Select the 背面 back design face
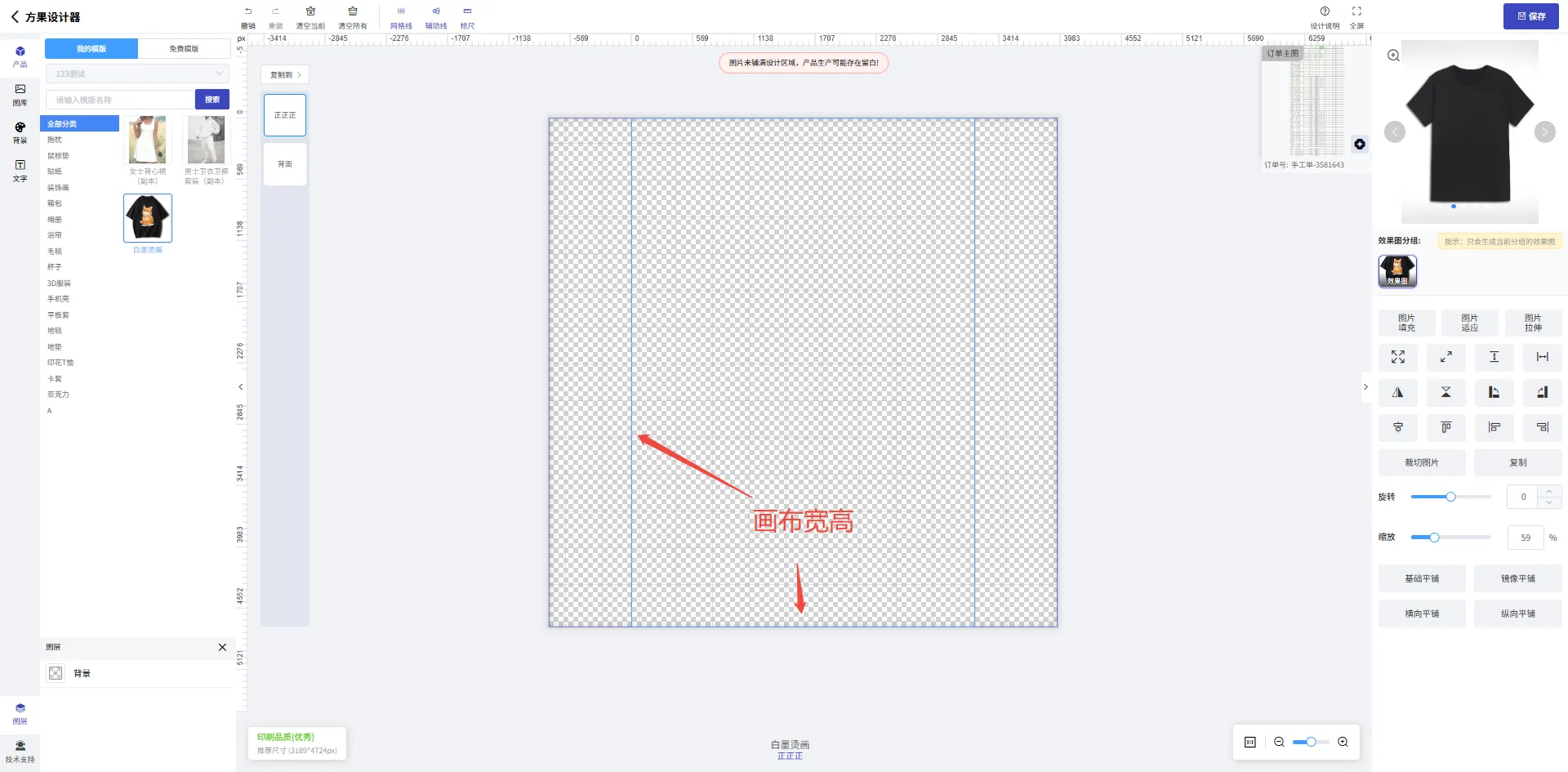 (285, 164)
